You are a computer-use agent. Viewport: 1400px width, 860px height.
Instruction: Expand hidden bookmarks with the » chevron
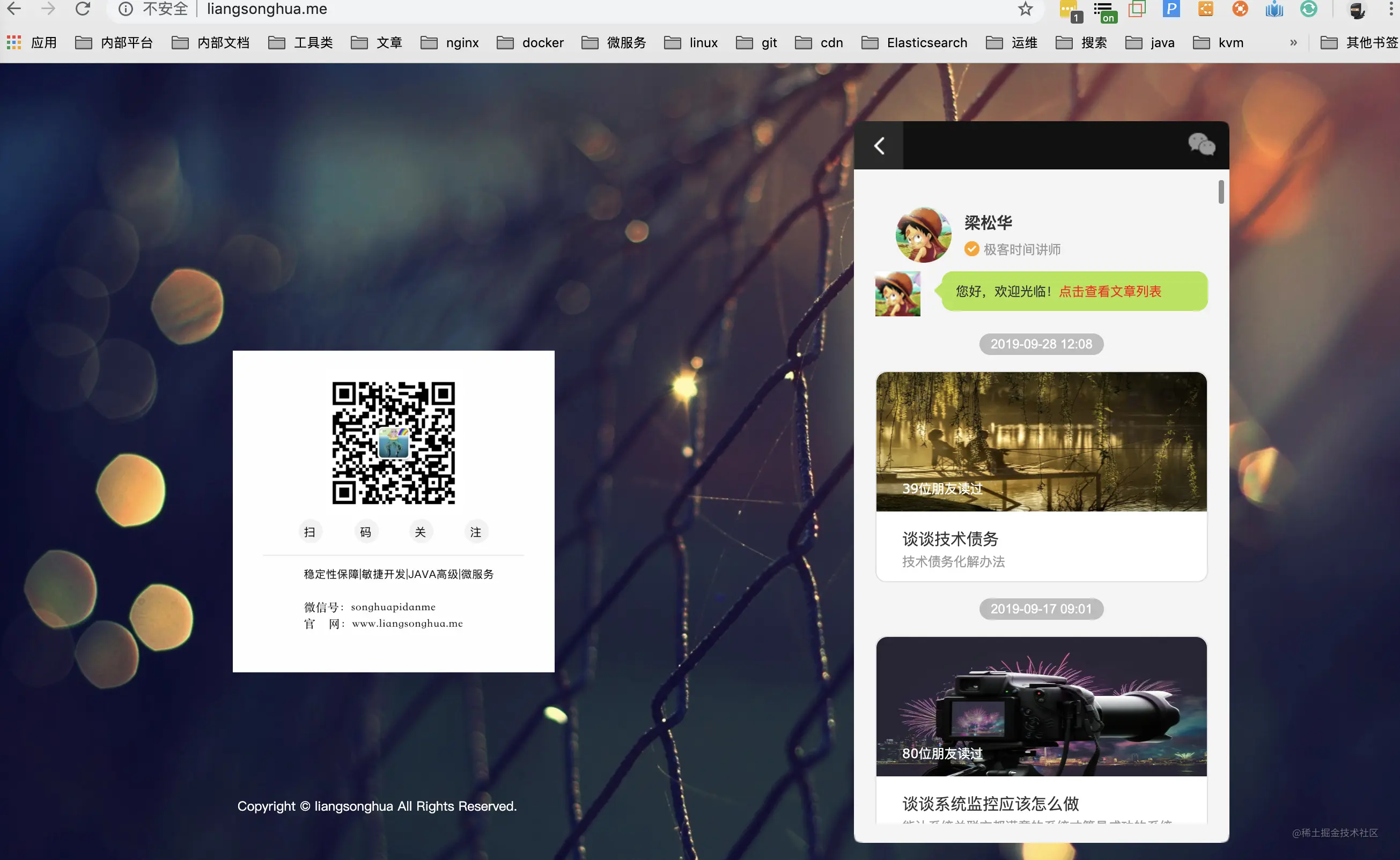(x=1293, y=43)
